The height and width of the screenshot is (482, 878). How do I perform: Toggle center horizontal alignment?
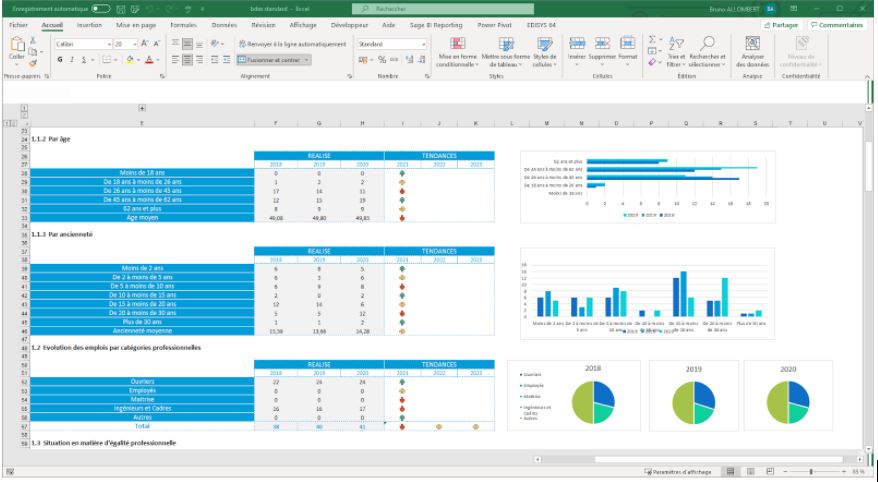(188, 60)
